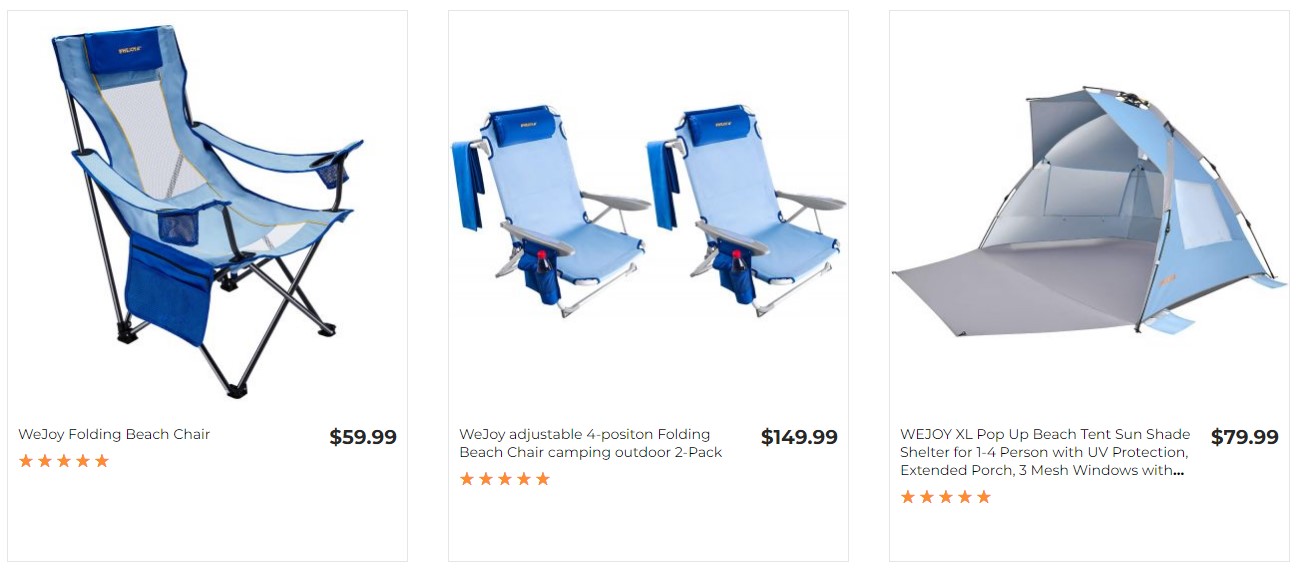Click the $79.99 price

[1245, 437]
